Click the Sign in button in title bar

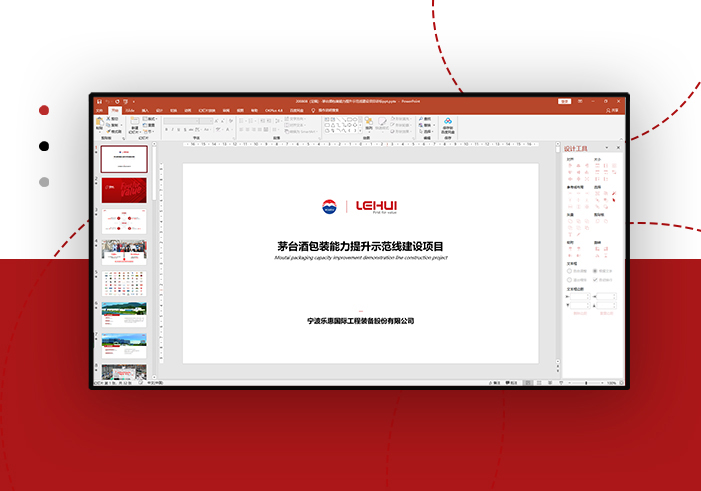[564, 101]
